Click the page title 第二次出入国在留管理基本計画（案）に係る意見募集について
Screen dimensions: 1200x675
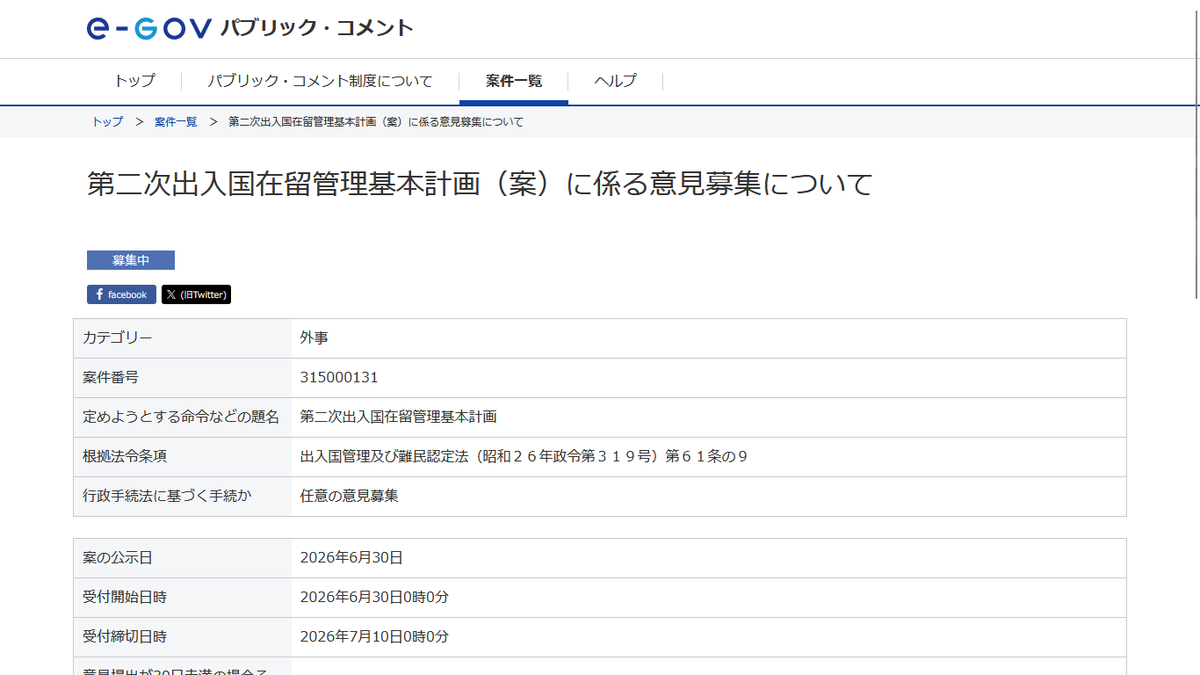[x=481, y=184]
